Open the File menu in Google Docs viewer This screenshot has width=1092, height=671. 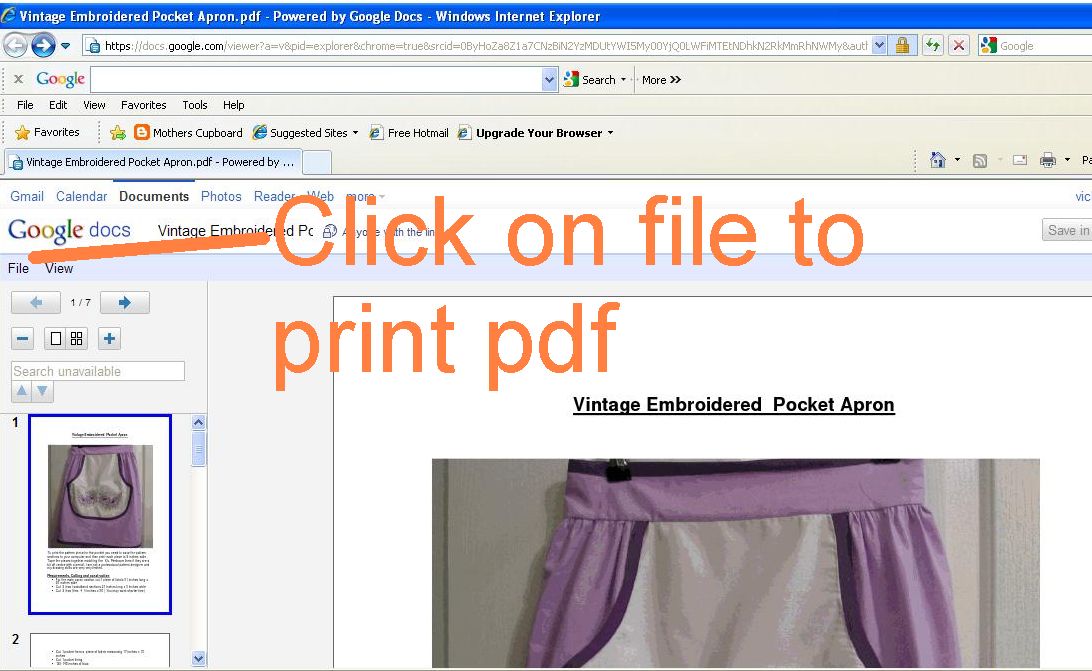point(17,268)
